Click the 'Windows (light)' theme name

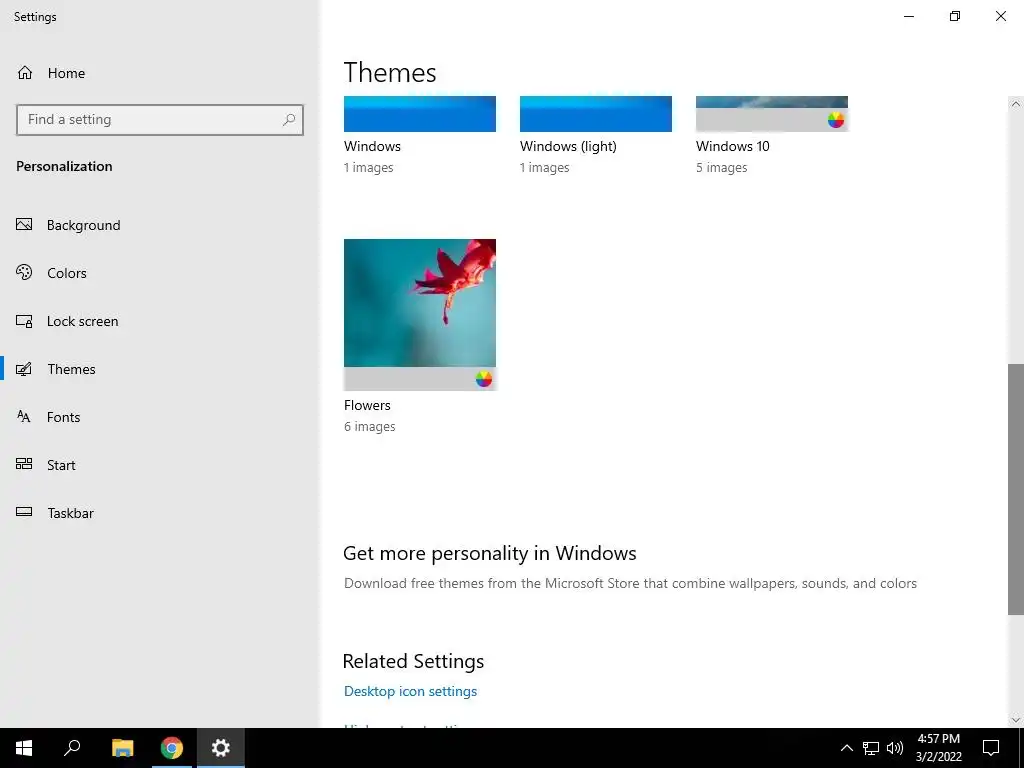[x=568, y=146]
